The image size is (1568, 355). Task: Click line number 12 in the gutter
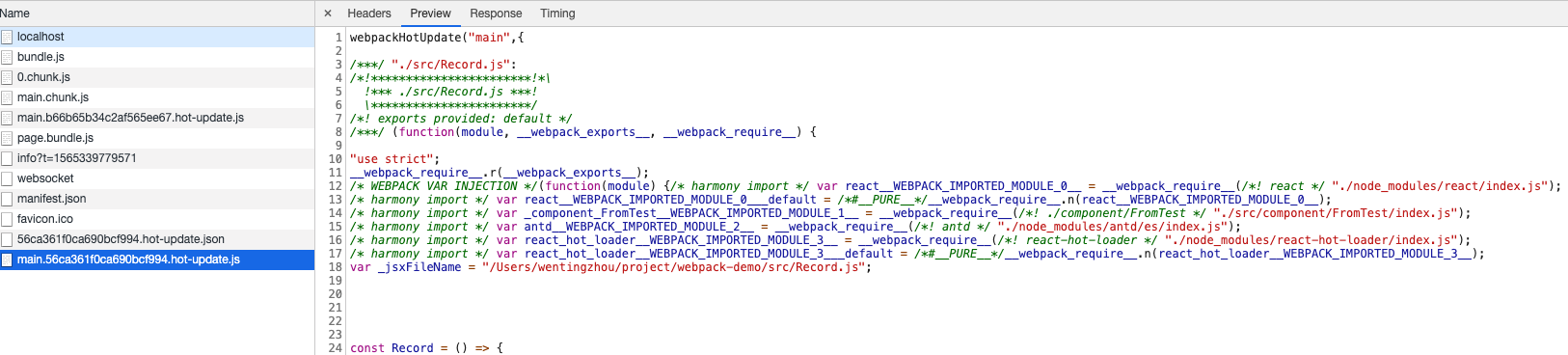336,186
